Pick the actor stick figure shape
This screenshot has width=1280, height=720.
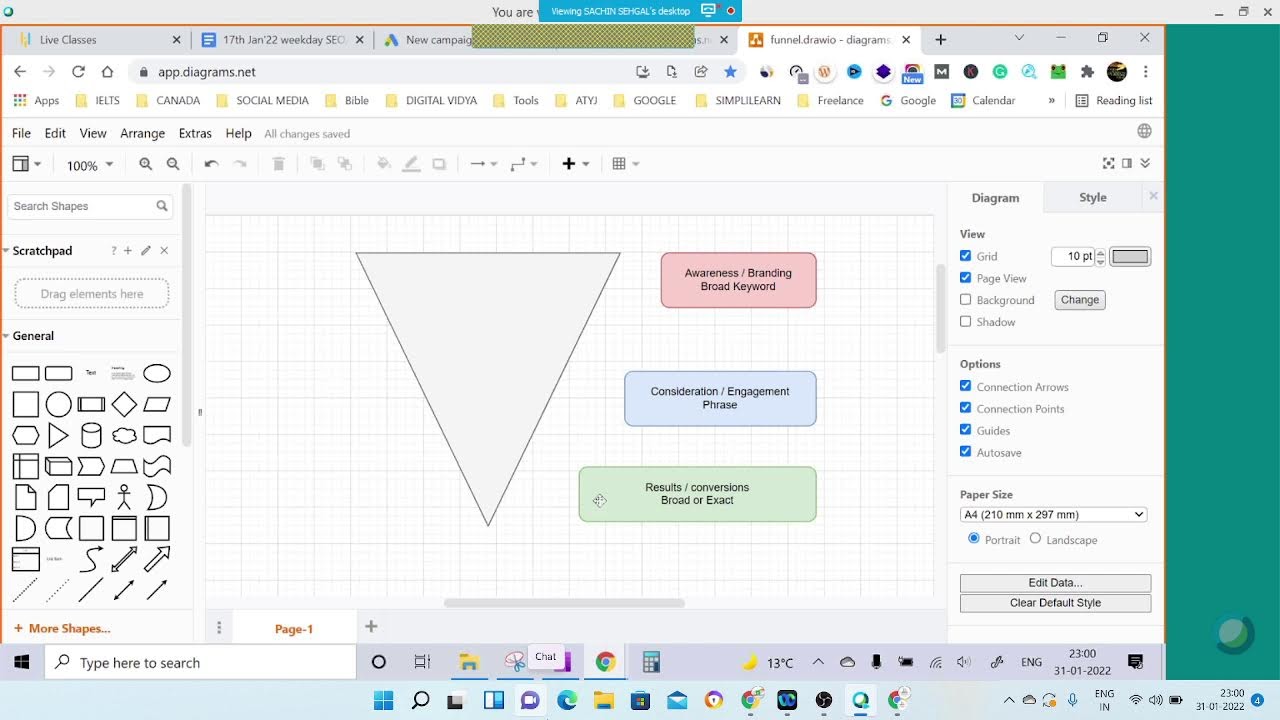(124, 497)
